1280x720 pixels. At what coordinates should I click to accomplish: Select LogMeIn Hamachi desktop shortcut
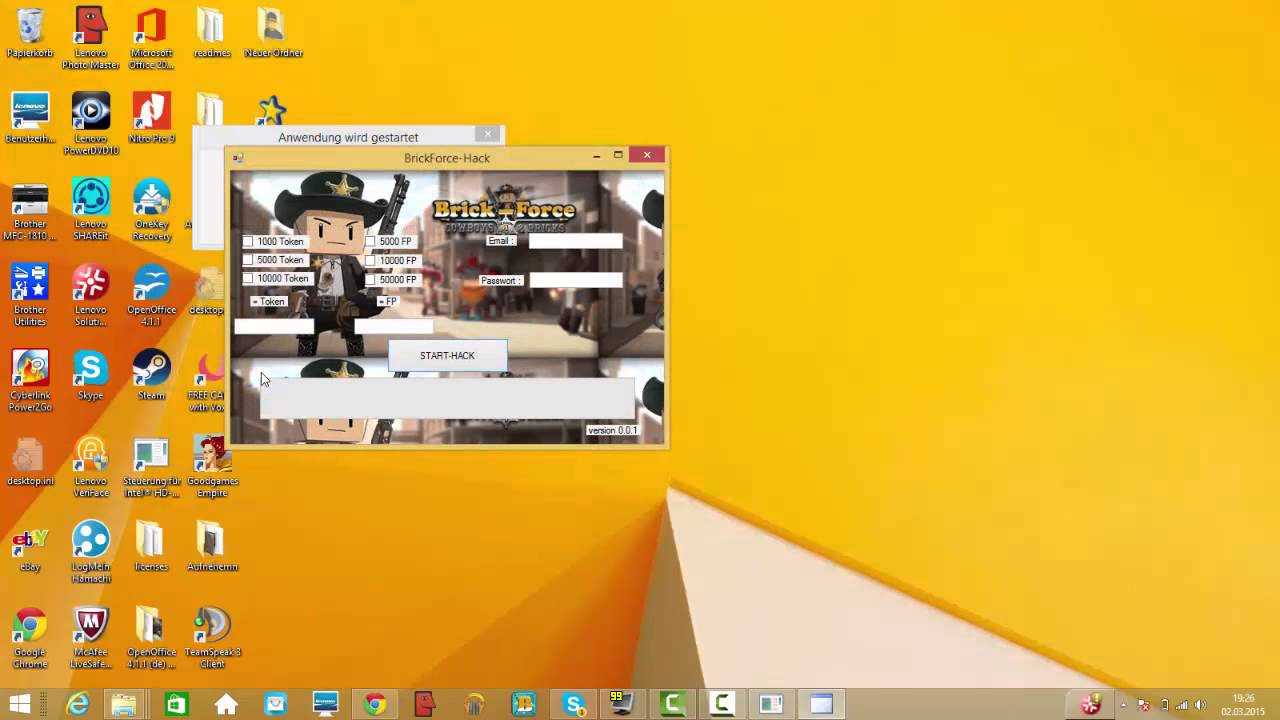pyautogui.click(x=91, y=552)
